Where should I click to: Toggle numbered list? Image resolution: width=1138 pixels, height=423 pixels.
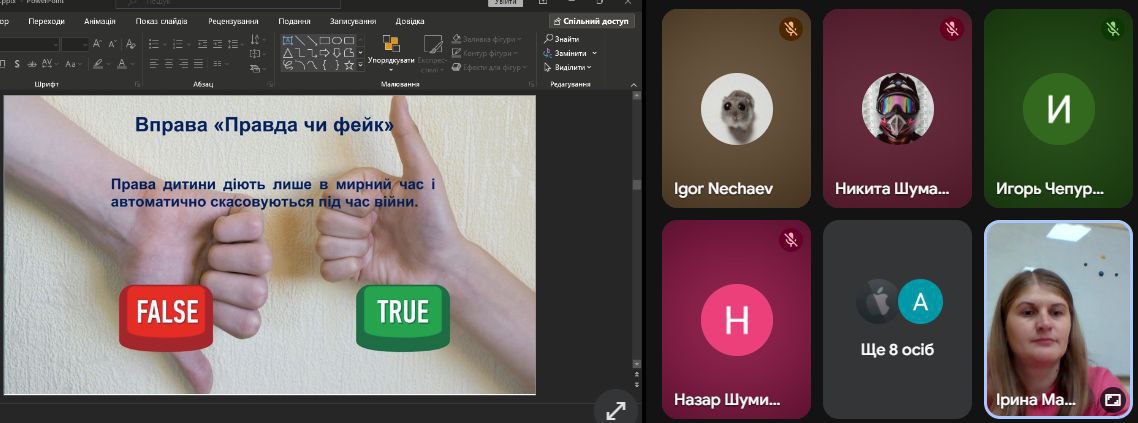(179, 44)
